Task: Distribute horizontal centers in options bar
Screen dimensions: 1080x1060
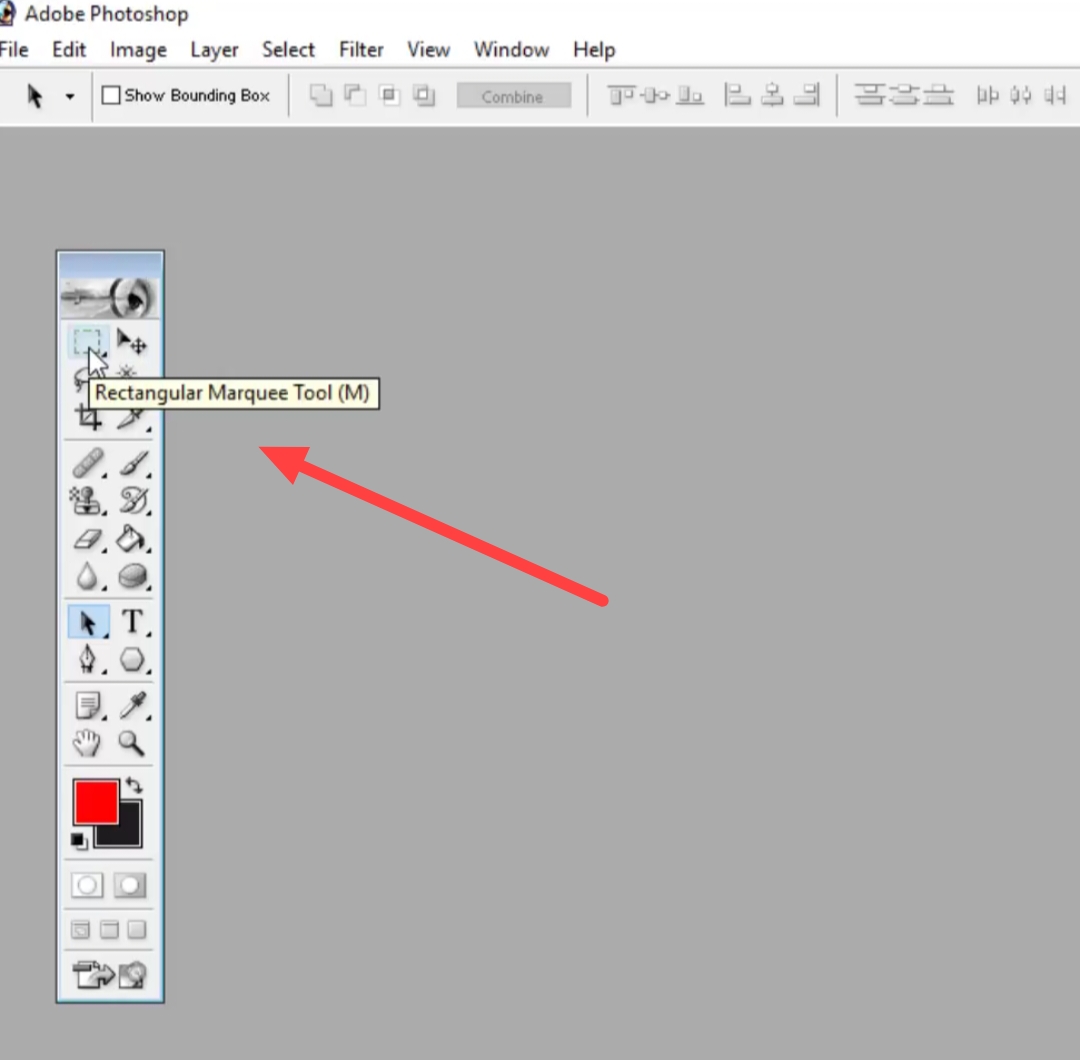Action: [1021, 95]
